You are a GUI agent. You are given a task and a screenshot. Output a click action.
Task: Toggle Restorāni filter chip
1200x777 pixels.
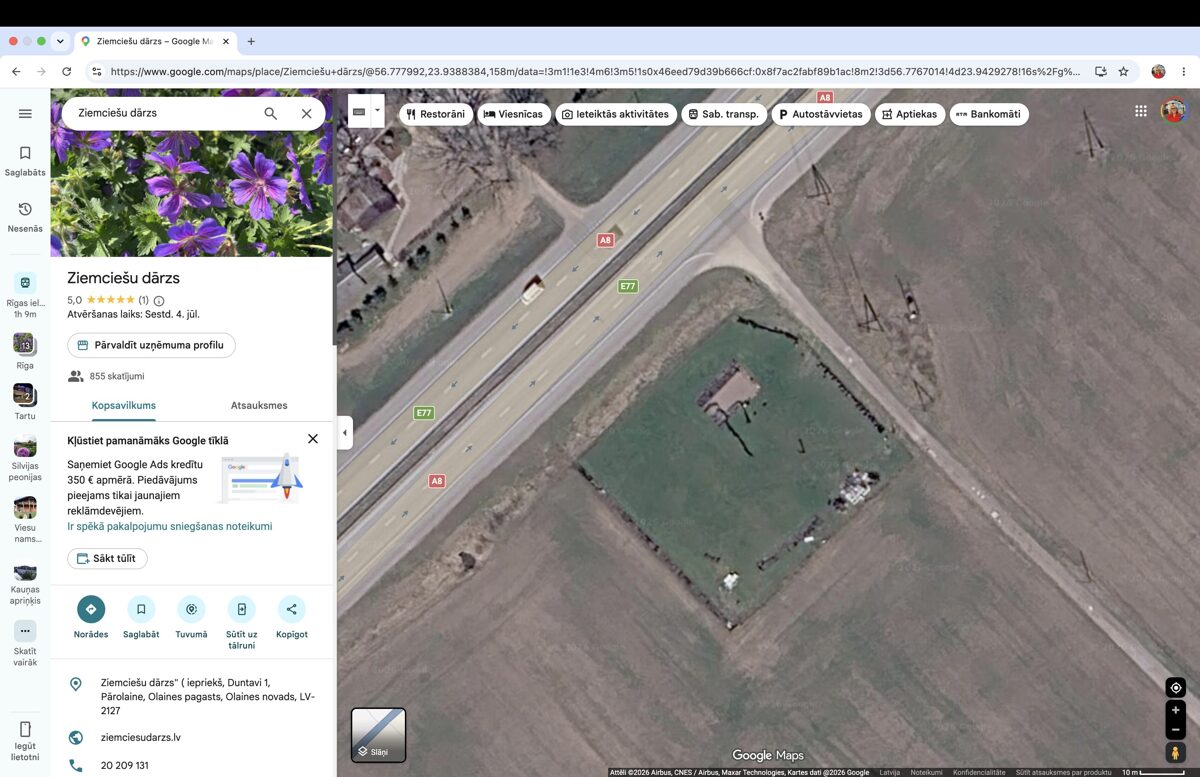point(436,114)
